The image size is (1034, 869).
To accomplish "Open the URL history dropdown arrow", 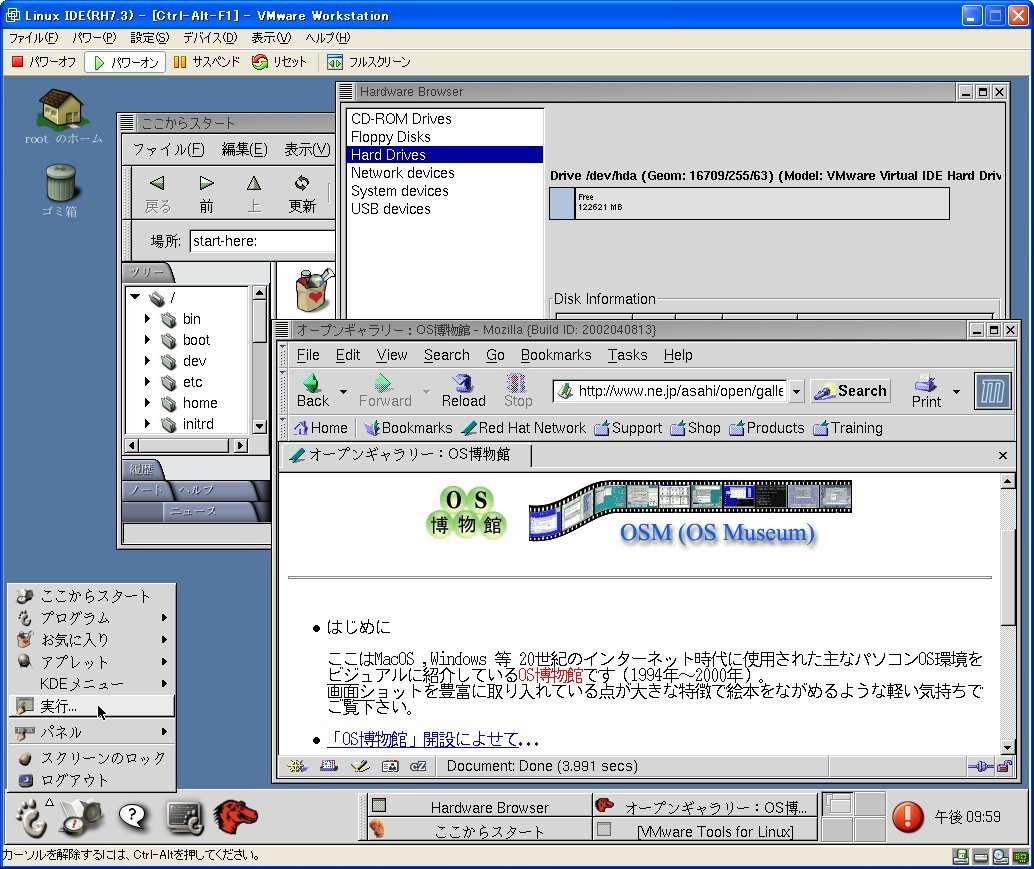I will point(796,392).
